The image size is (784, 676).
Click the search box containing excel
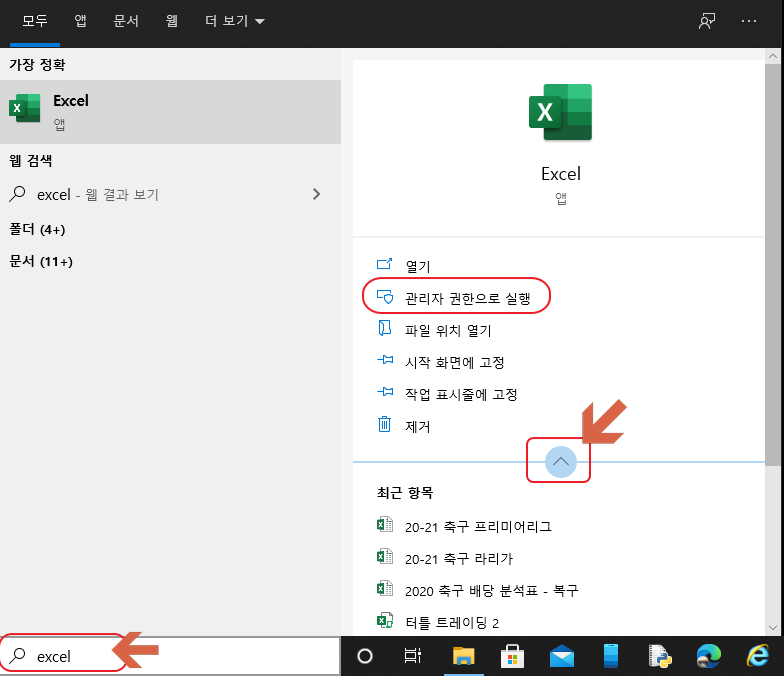170,656
